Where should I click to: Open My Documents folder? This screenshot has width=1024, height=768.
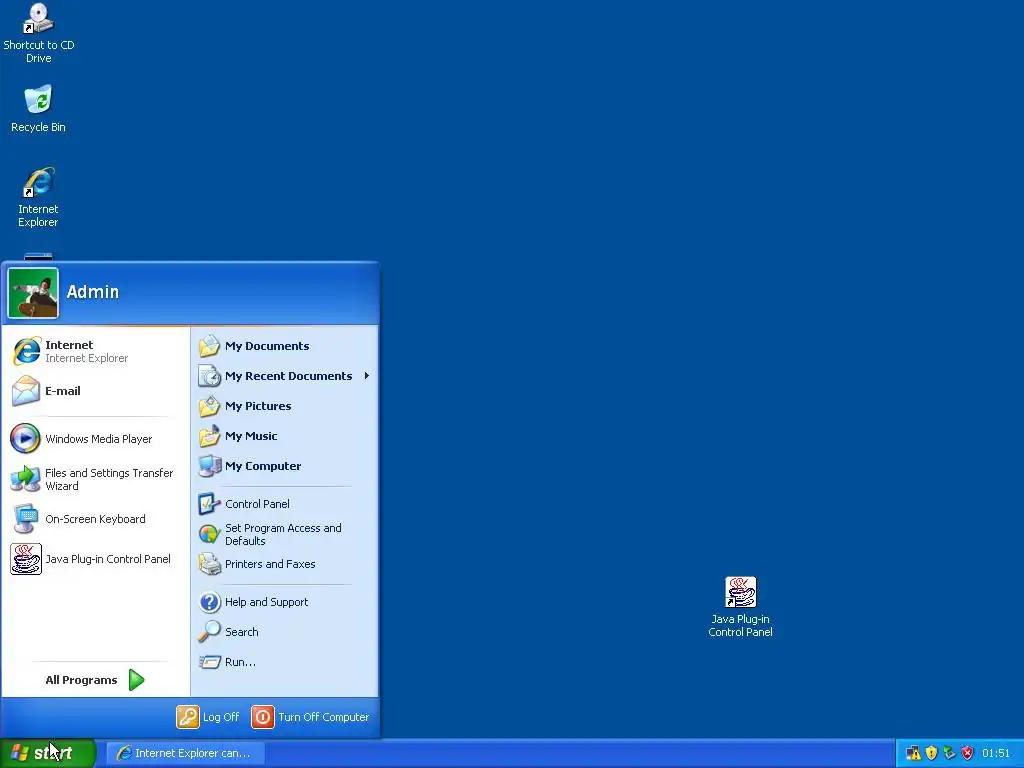click(x=284, y=346)
